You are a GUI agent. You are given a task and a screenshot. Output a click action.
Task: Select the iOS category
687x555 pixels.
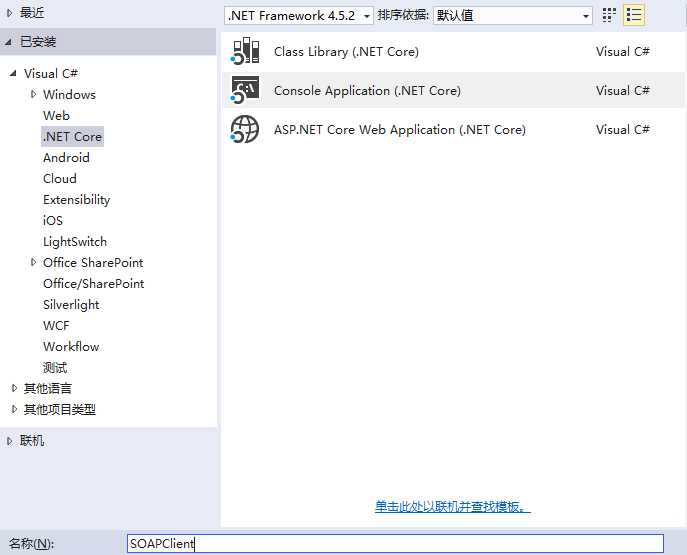(x=53, y=220)
